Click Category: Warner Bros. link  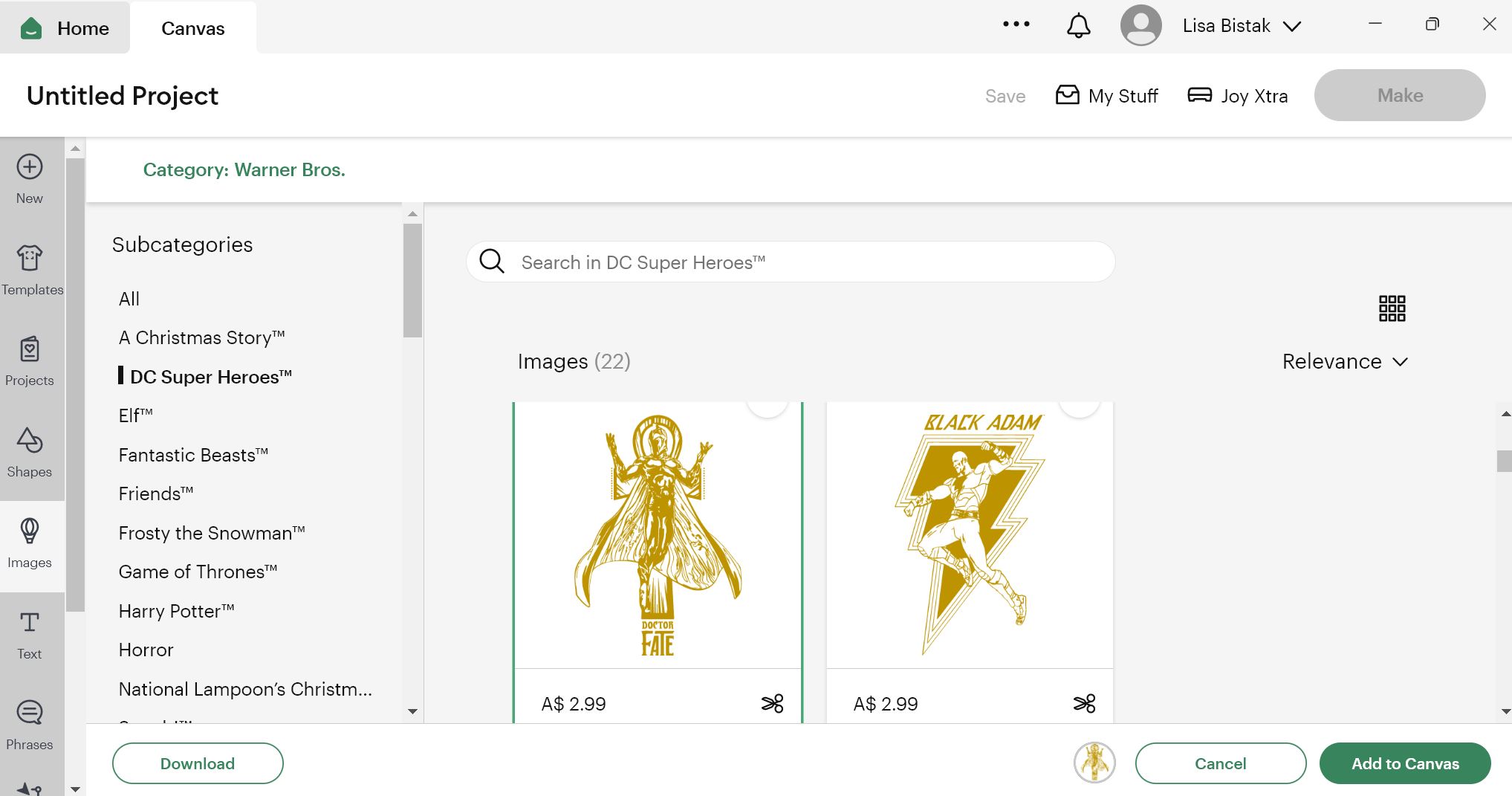tap(244, 169)
